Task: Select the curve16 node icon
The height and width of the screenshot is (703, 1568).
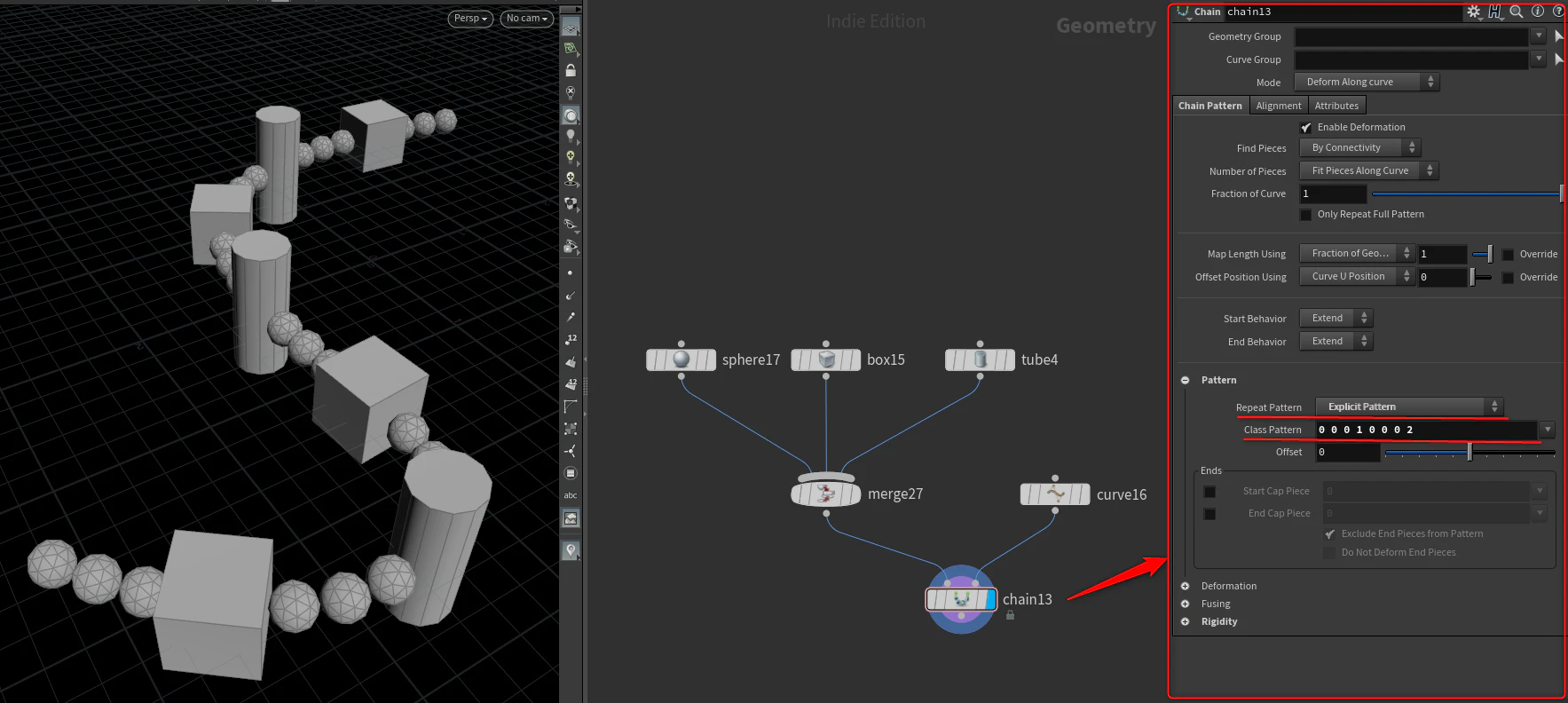Action: (1055, 494)
